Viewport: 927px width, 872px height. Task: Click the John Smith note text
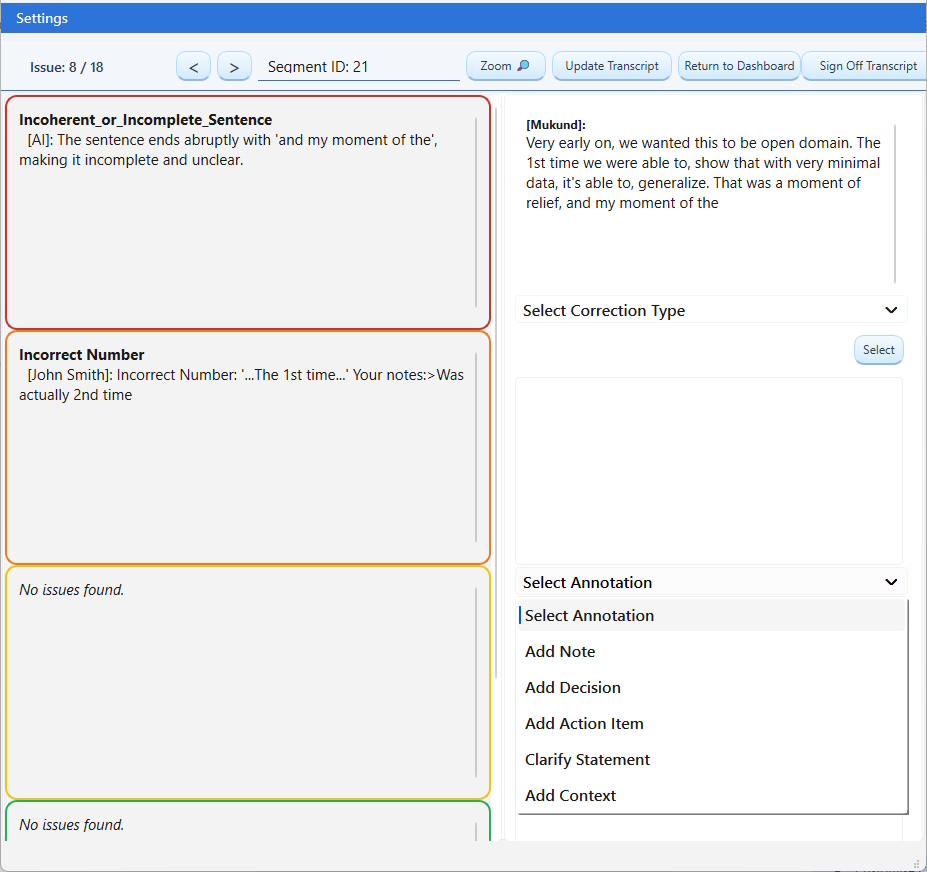(241, 385)
